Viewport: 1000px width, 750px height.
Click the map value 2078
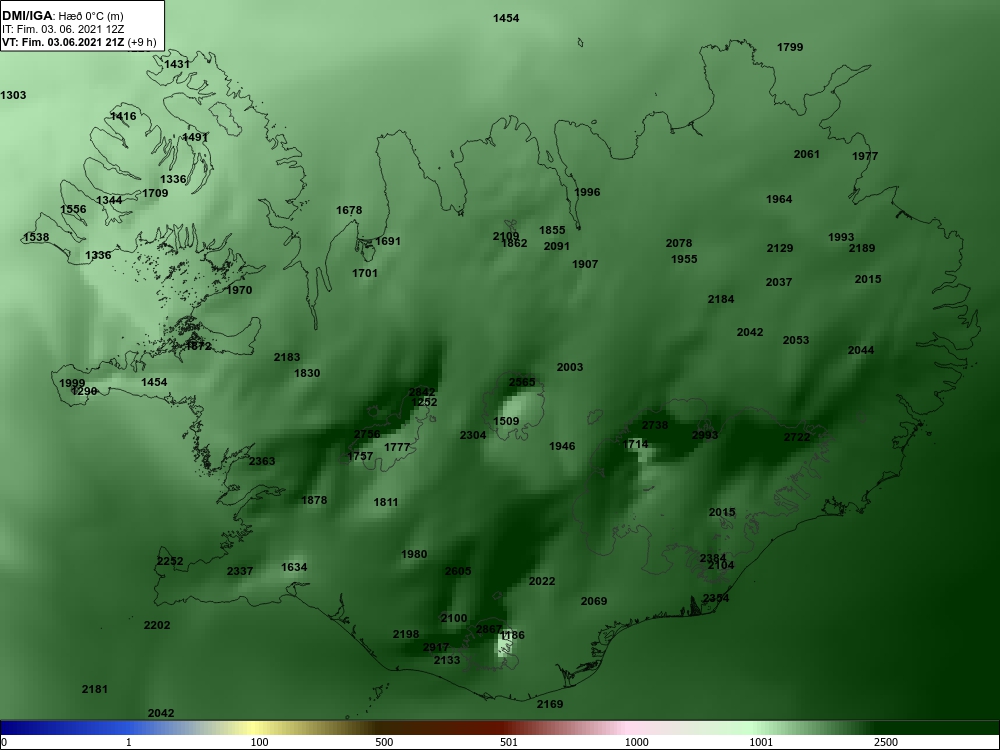tap(679, 243)
